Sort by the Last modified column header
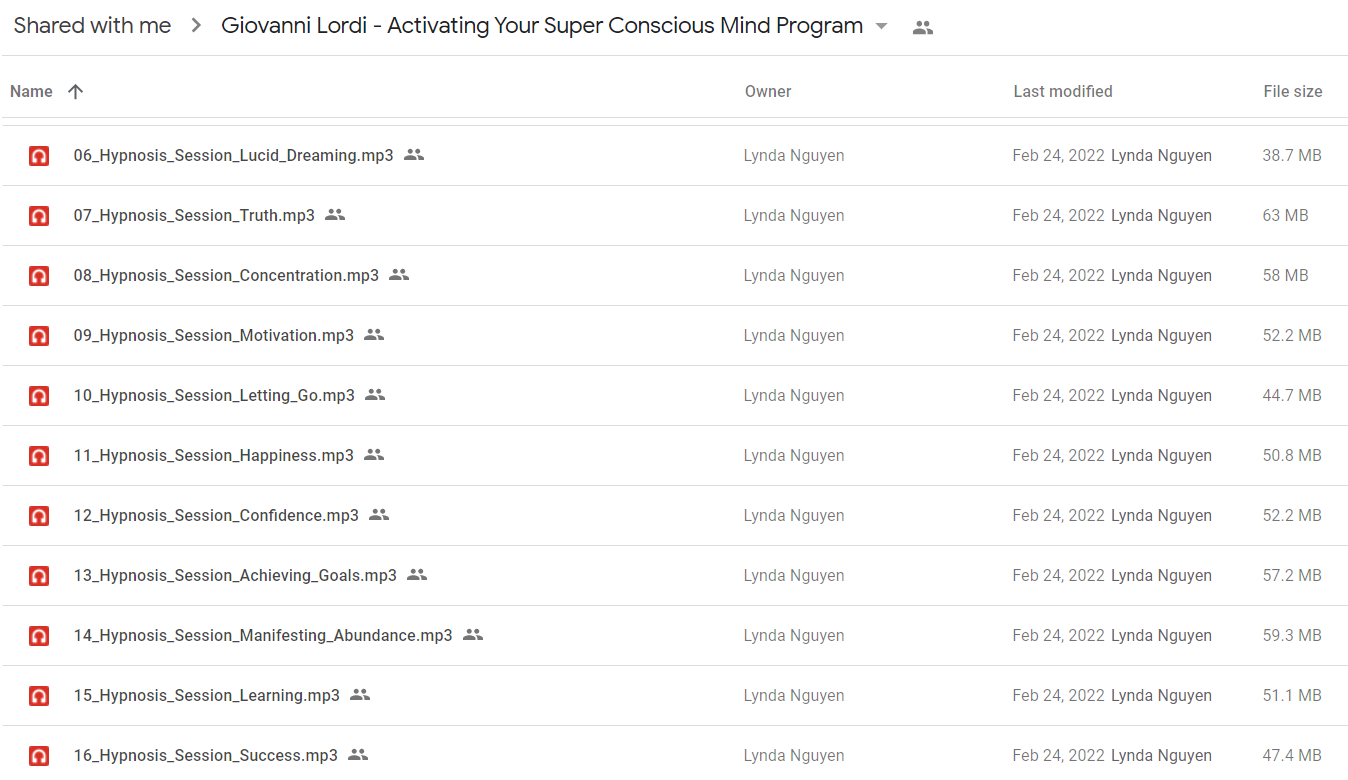The height and width of the screenshot is (780, 1348). tap(1063, 91)
